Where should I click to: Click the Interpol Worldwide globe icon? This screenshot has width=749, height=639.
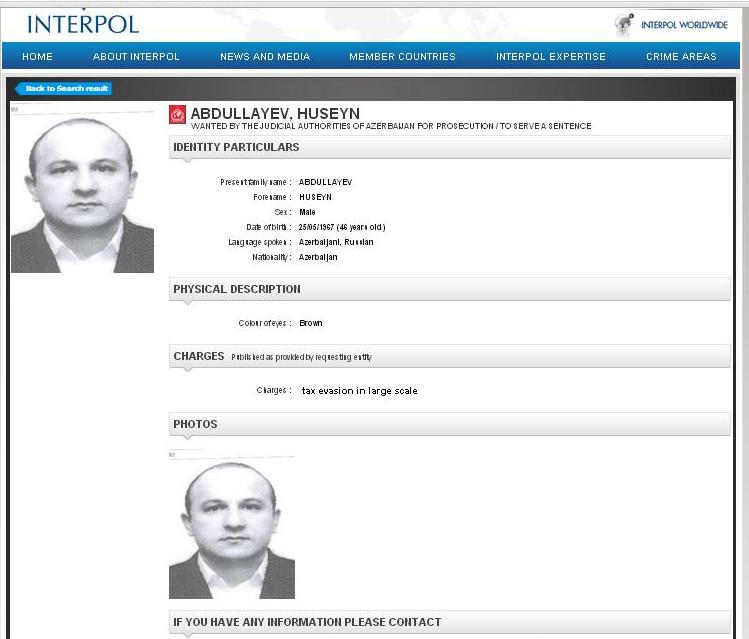click(x=624, y=25)
